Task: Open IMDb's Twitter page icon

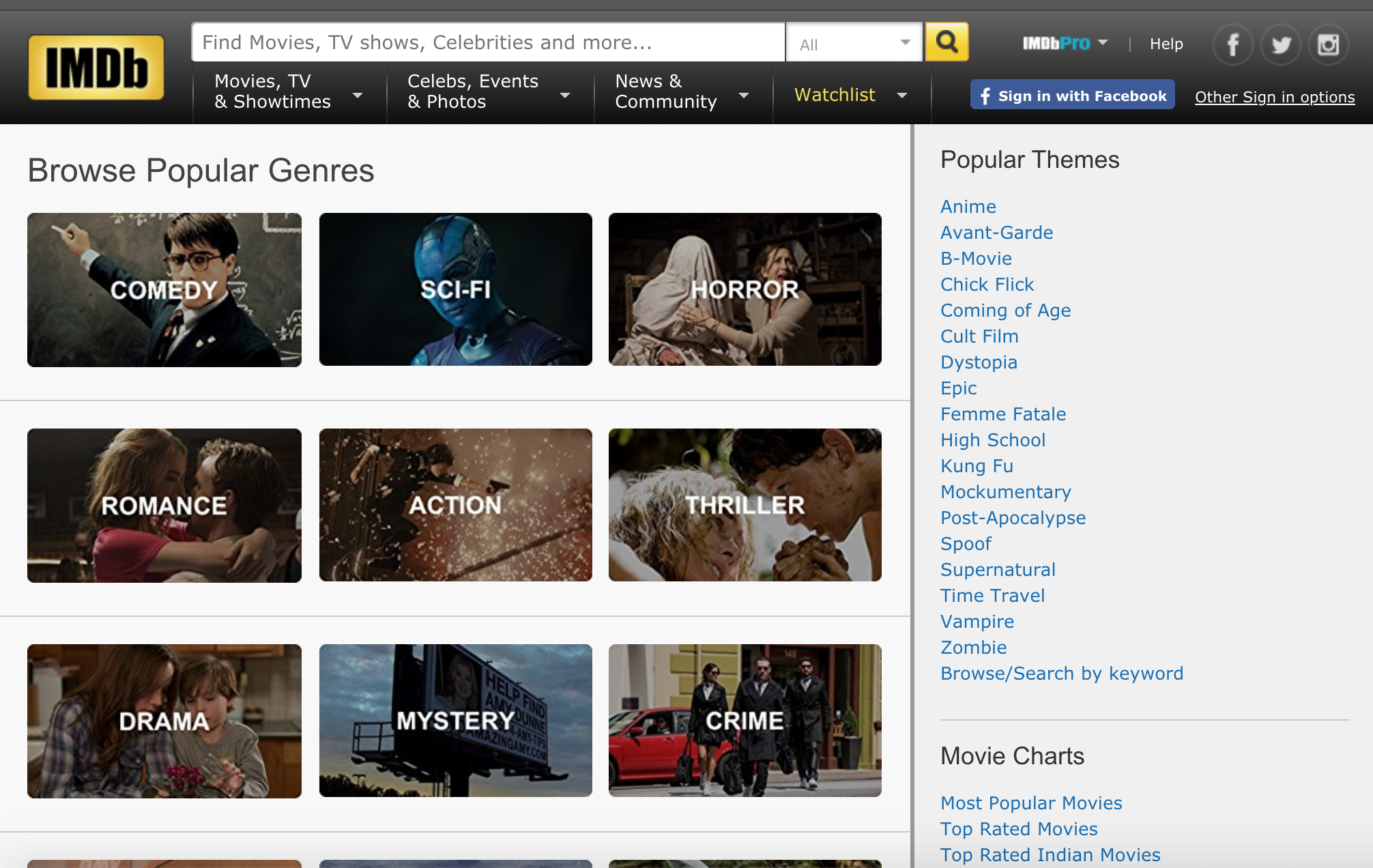Action: point(1281,45)
